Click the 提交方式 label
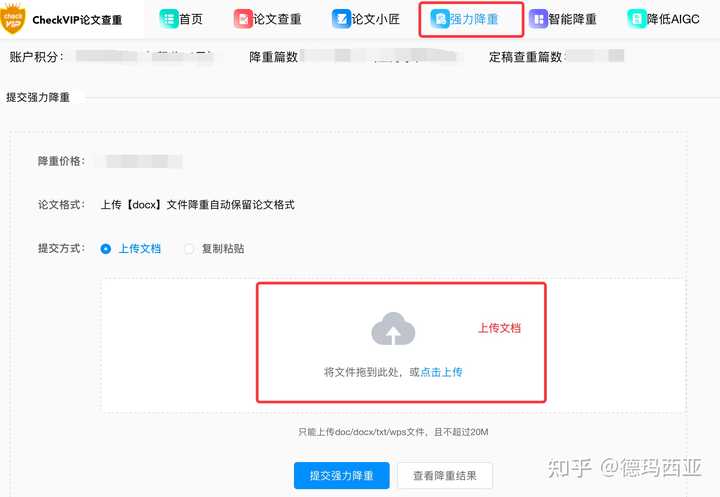This screenshot has width=720, height=497. click(x=61, y=248)
